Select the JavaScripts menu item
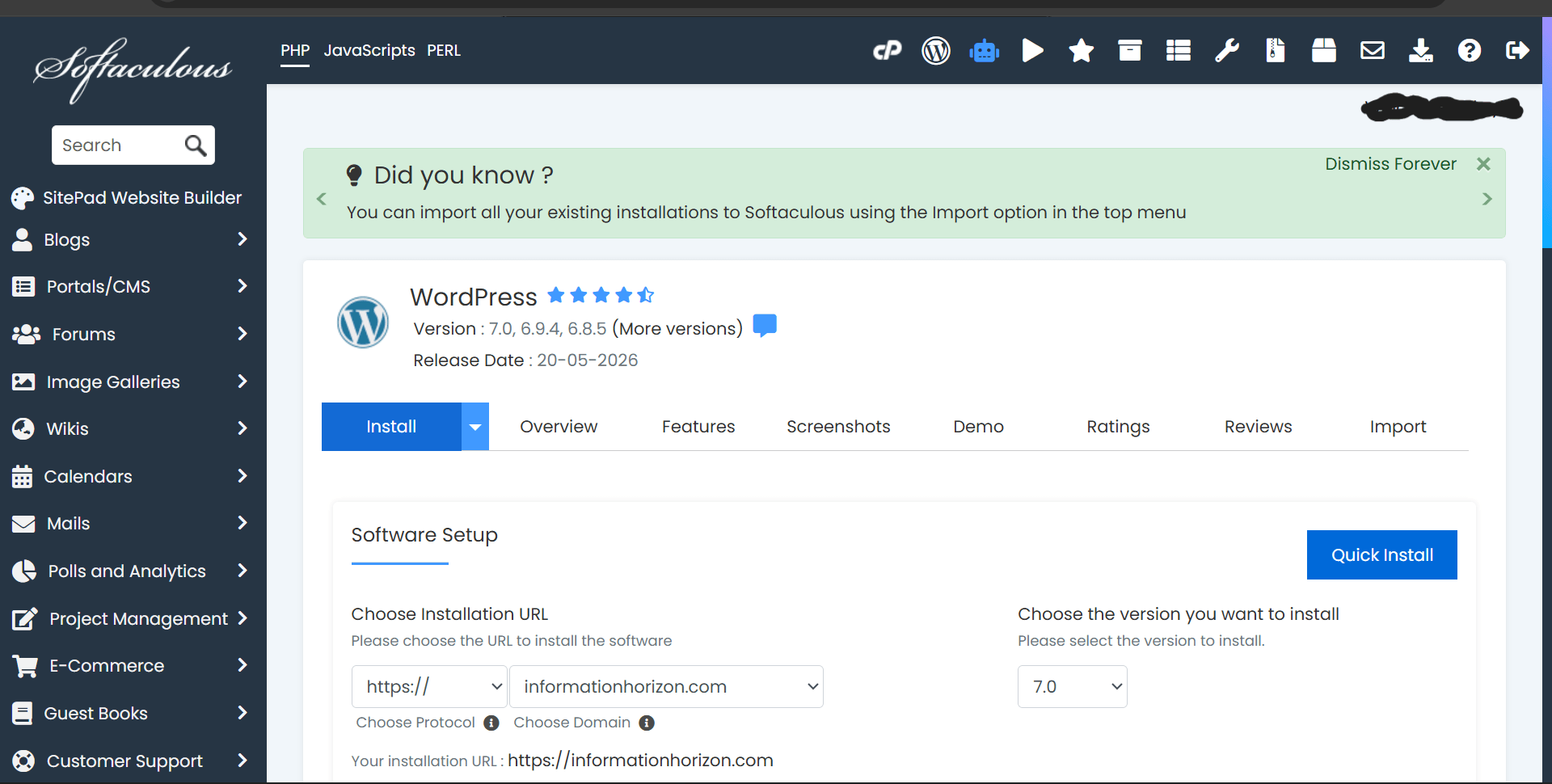 click(x=369, y=50)
